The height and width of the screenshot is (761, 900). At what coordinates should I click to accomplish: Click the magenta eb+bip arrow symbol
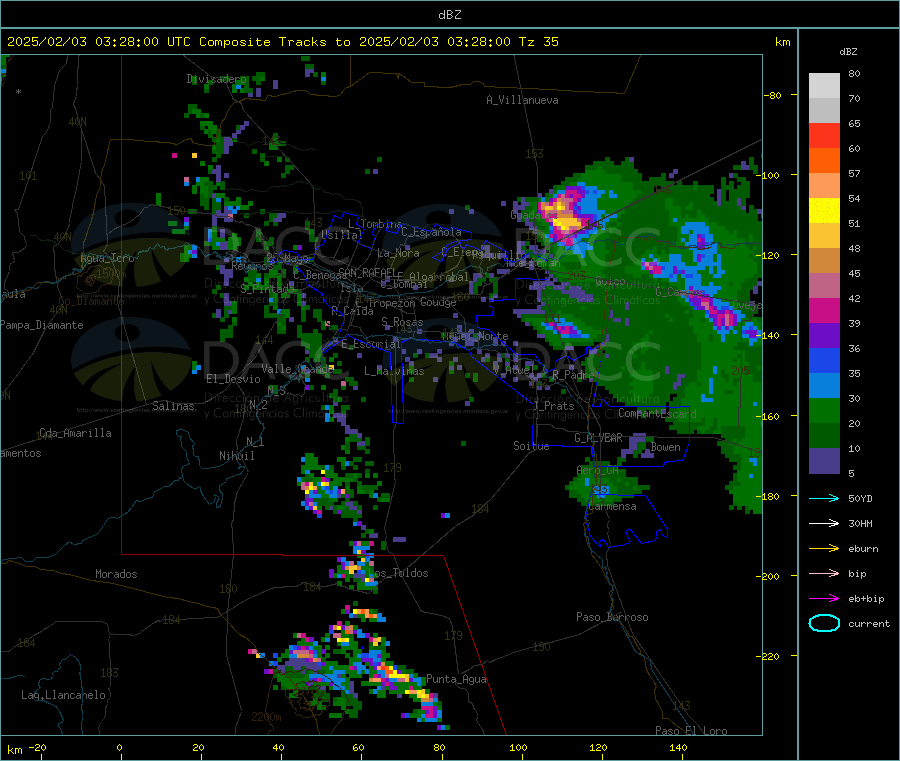pos(824,599)
